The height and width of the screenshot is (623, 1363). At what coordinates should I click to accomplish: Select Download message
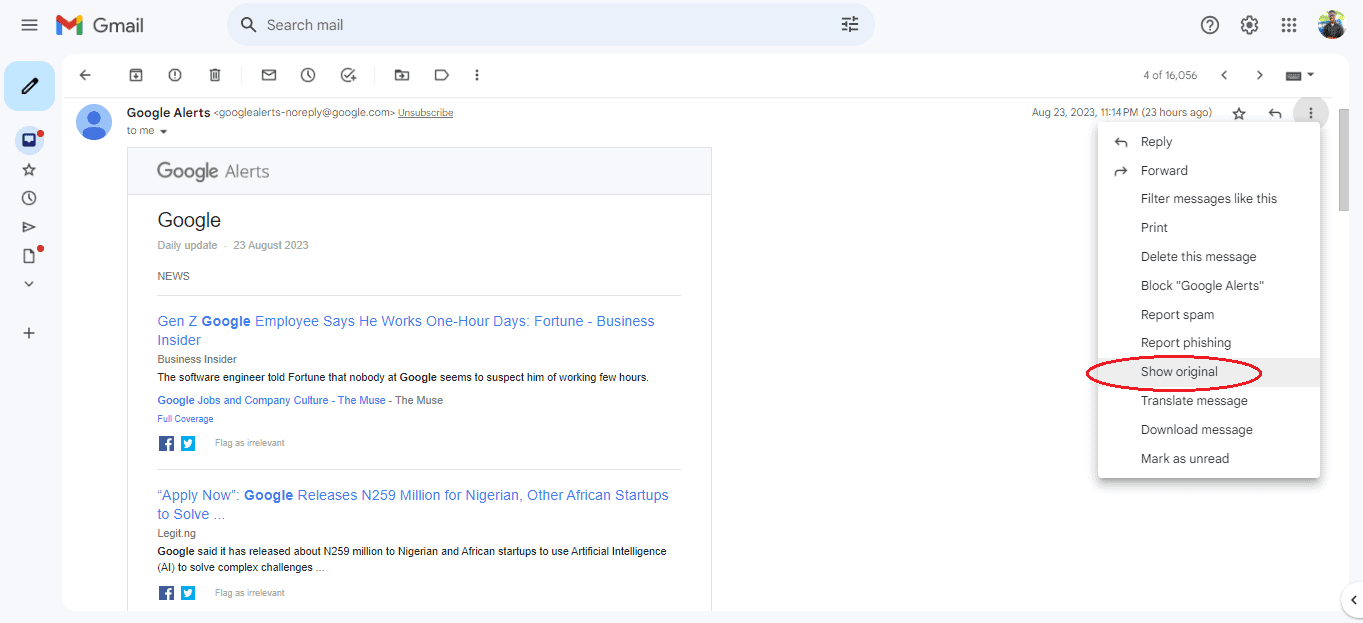coord(1209,430)
